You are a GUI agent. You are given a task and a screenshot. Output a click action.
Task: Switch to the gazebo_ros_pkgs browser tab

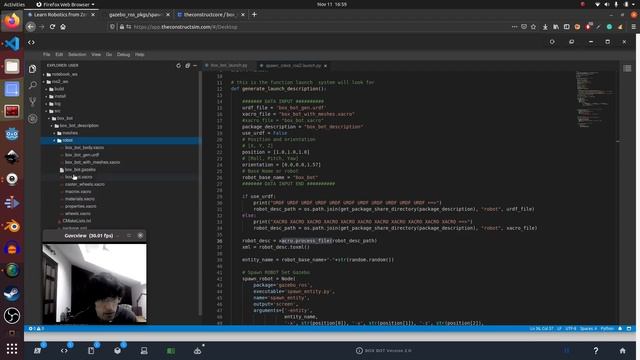(x=136, y=15)
